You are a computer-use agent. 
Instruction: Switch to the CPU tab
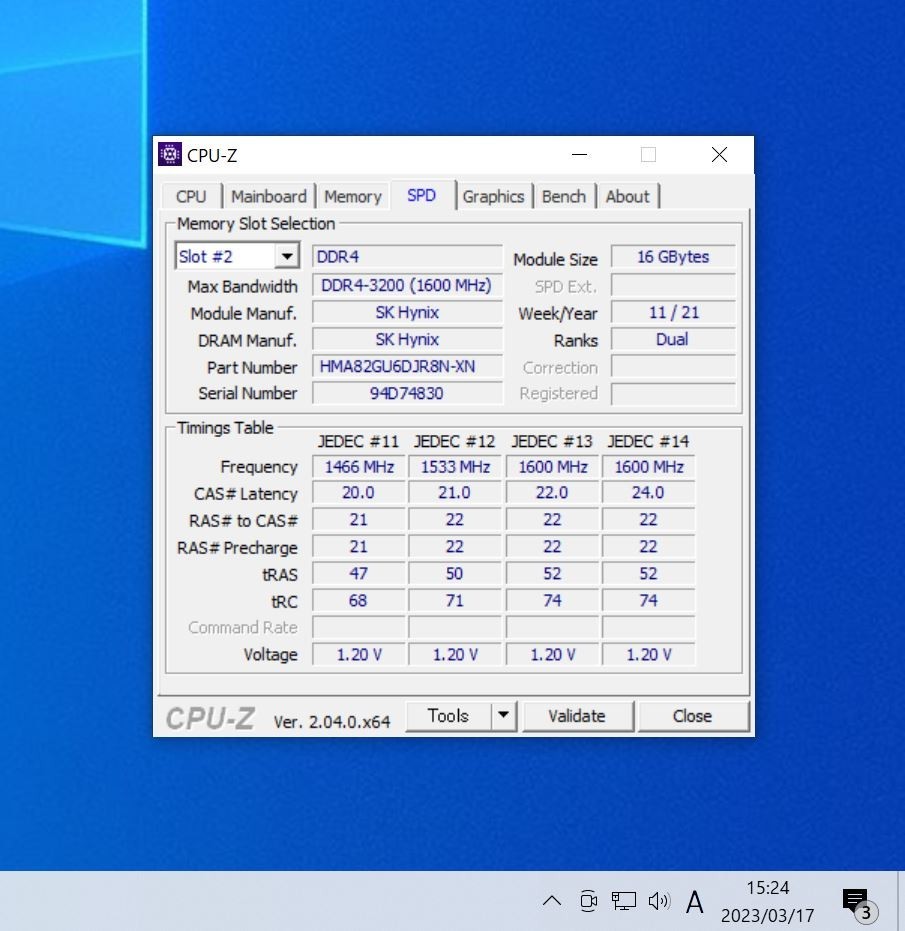pyautogui.click(x=191, y=197)
